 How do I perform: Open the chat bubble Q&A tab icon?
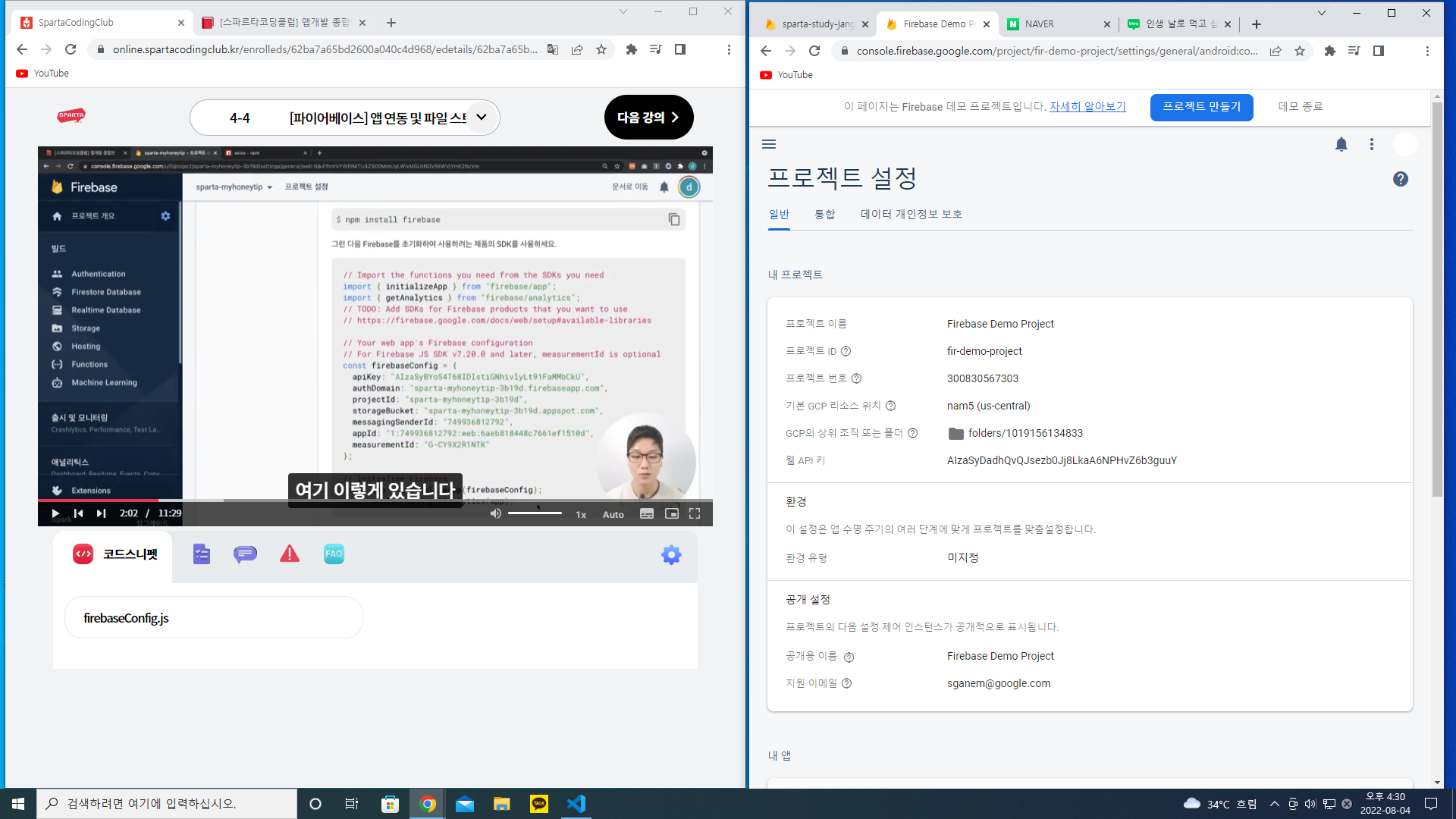[x=245, y=554]
